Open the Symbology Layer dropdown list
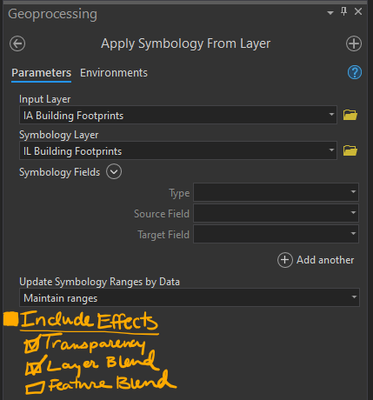 (x=178, y=151)
